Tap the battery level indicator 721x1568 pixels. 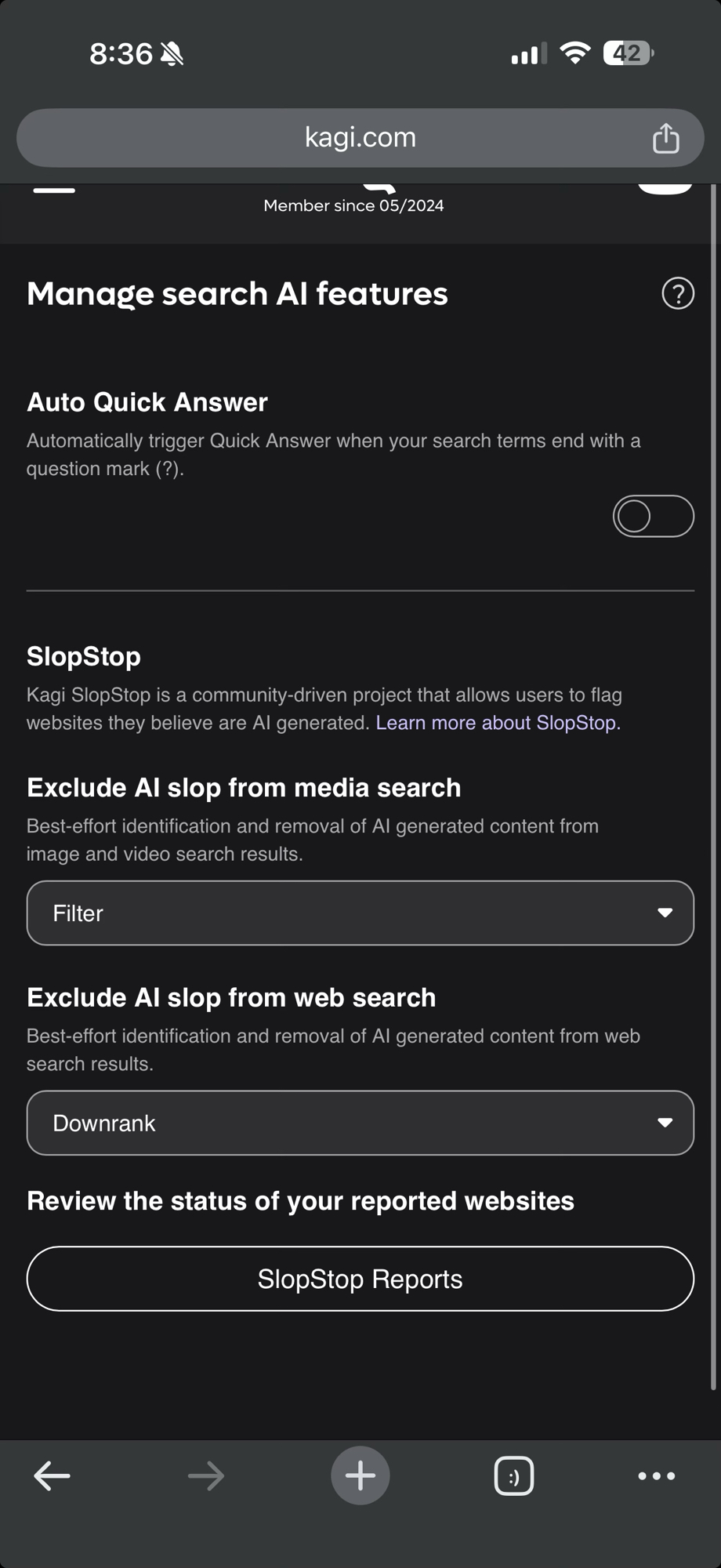pos(628,53)
